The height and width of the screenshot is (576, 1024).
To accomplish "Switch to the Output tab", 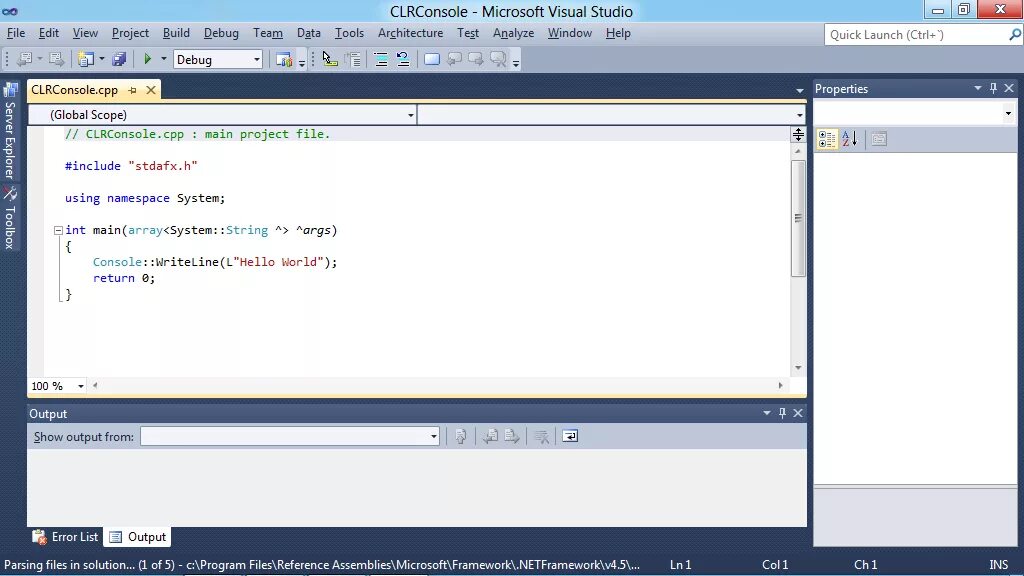I will point(138,537).
